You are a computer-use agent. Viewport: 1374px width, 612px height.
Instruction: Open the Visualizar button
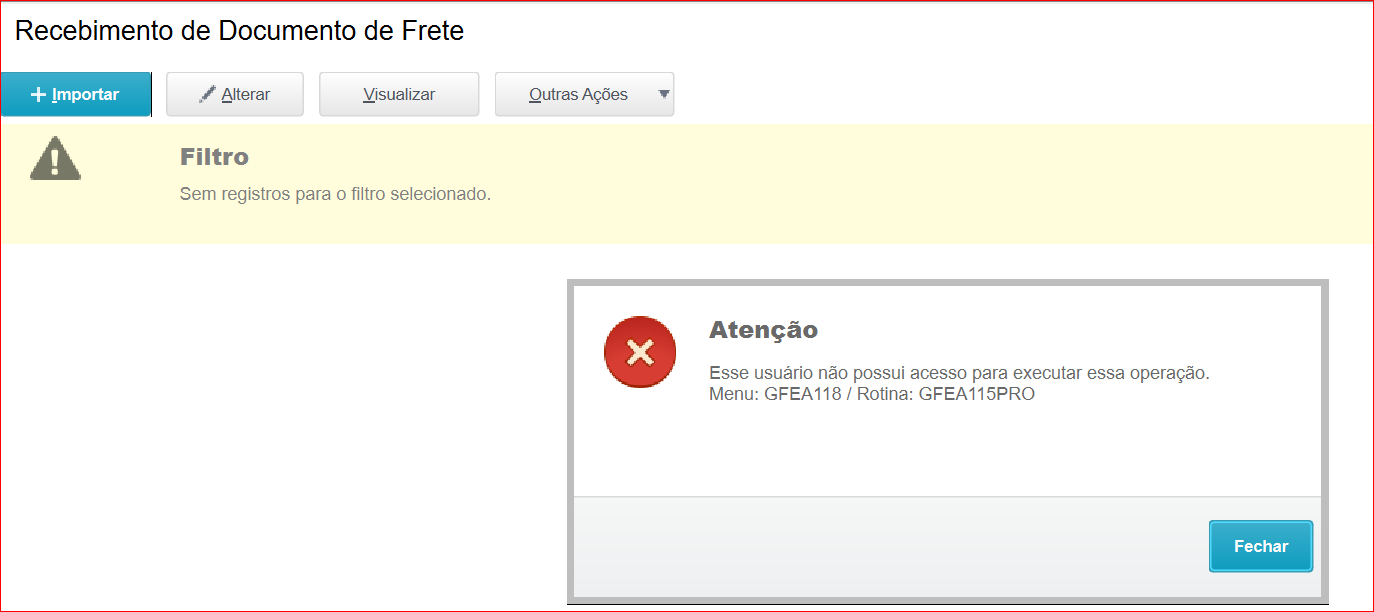(399, 95)
